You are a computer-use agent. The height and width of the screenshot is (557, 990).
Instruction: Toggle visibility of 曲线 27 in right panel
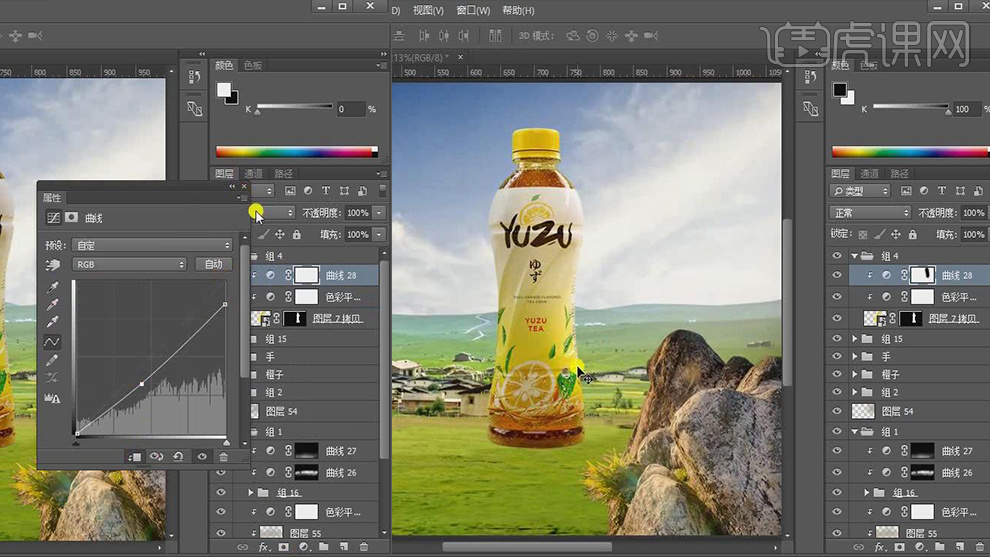tap(838, 451)
